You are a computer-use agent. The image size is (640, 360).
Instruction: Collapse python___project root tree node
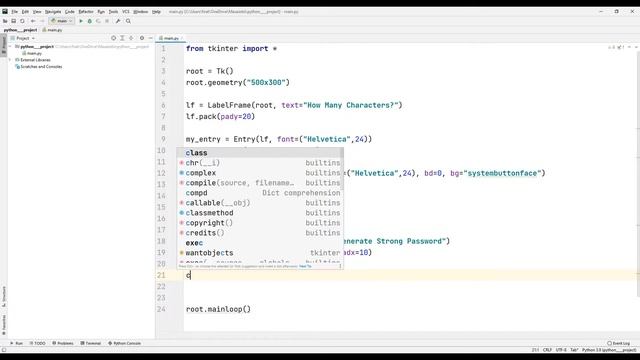11,47
